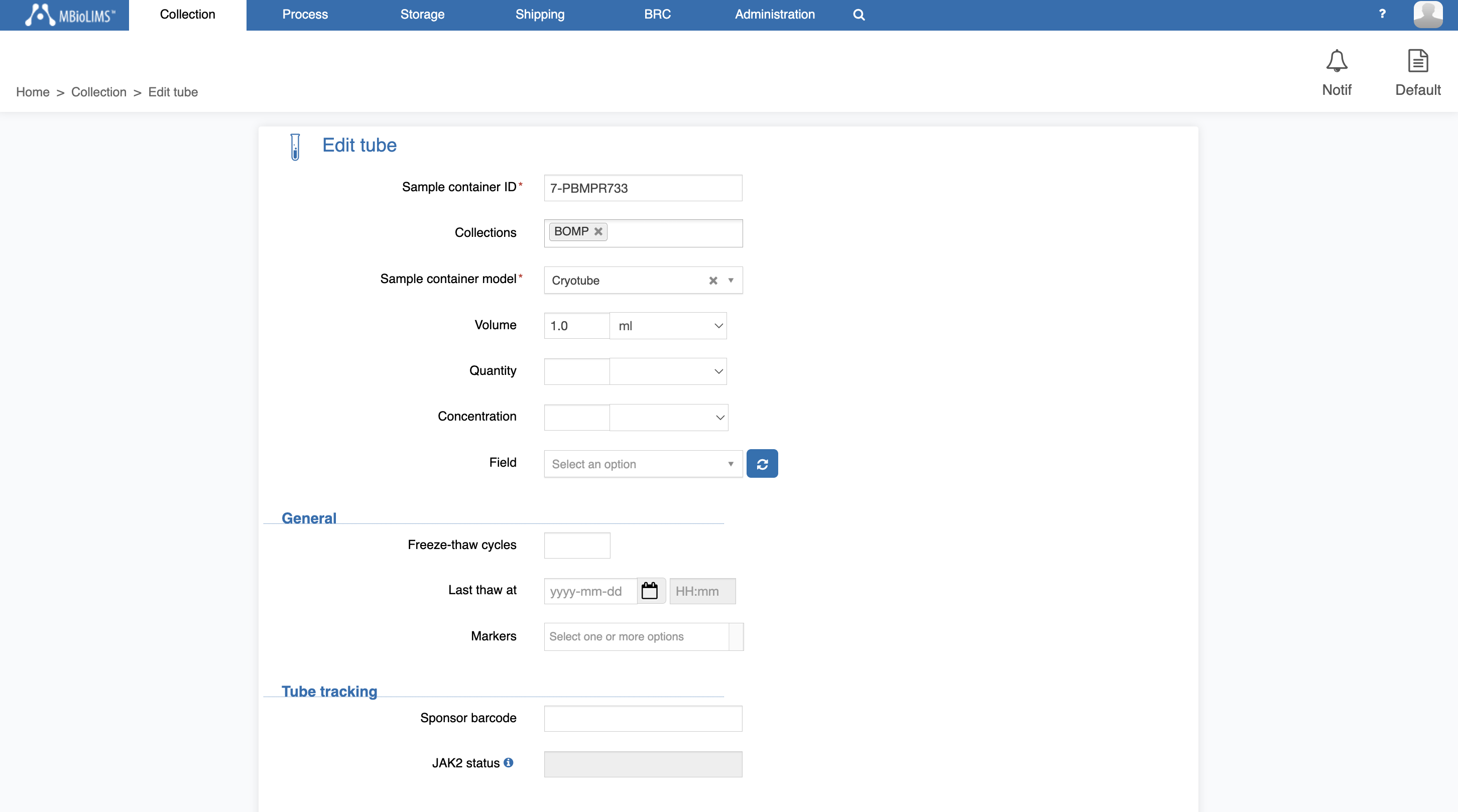Open the Process menu

(x=305, y=15)
